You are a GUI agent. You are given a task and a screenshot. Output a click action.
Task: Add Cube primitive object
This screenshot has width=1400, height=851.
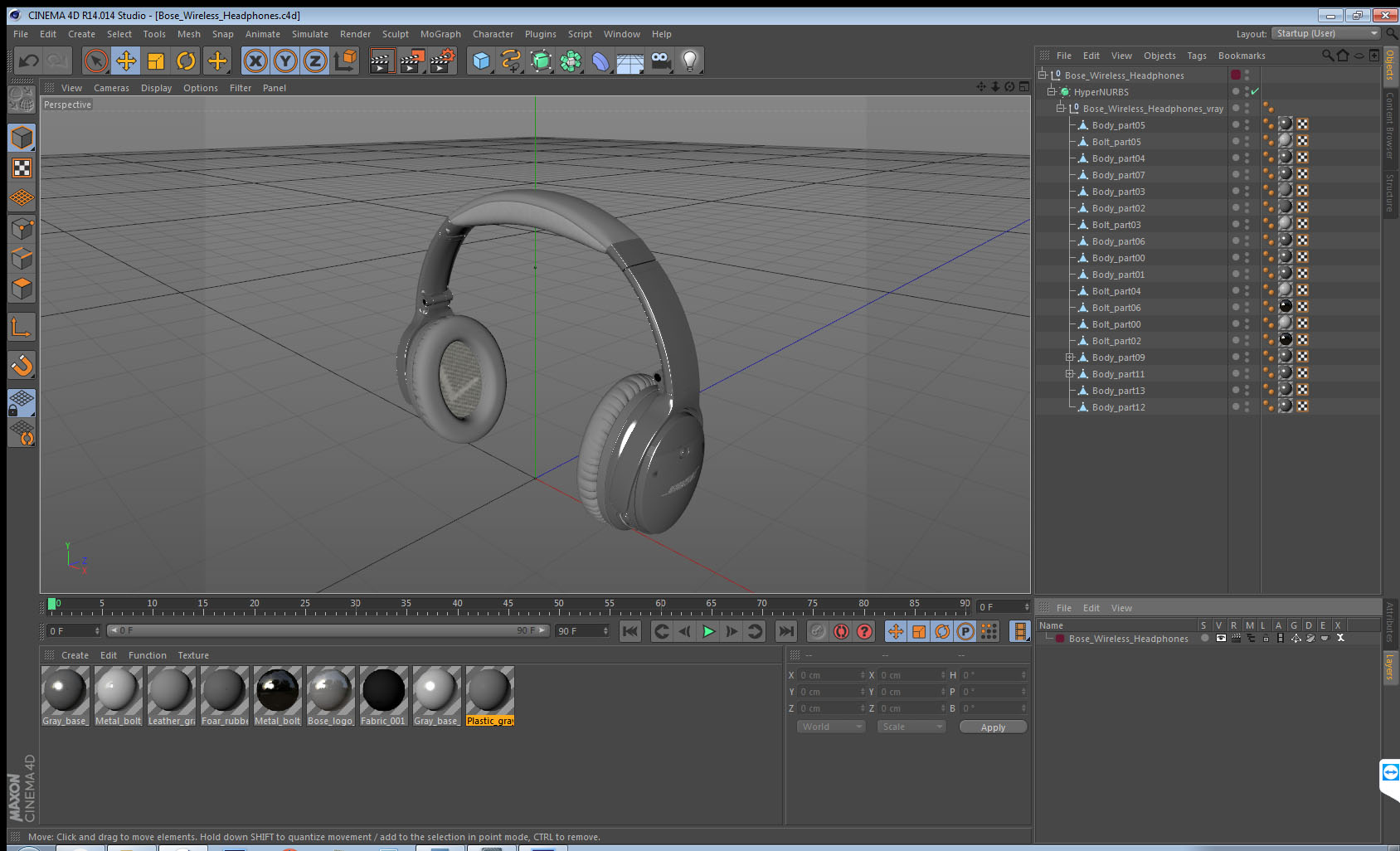482,61
